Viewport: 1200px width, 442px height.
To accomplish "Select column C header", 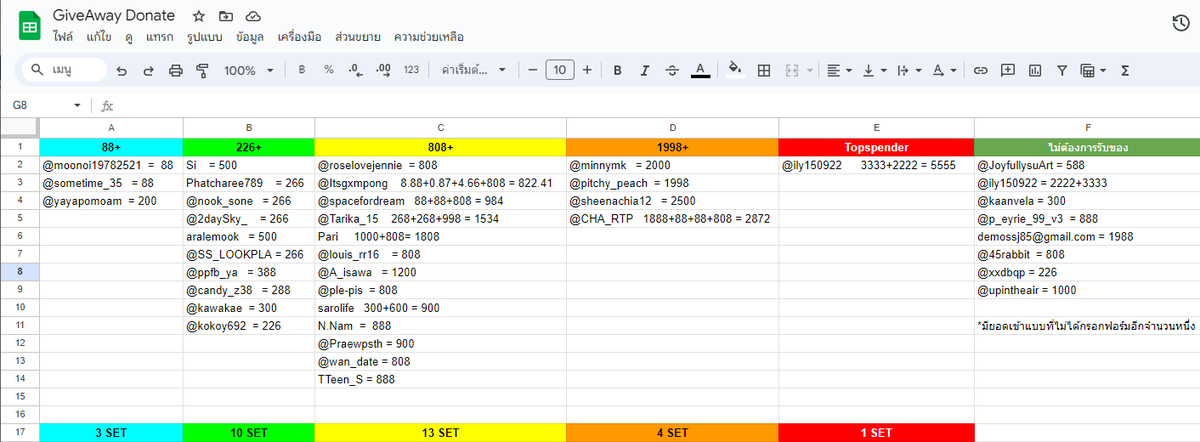I will (x=440, y=128).
